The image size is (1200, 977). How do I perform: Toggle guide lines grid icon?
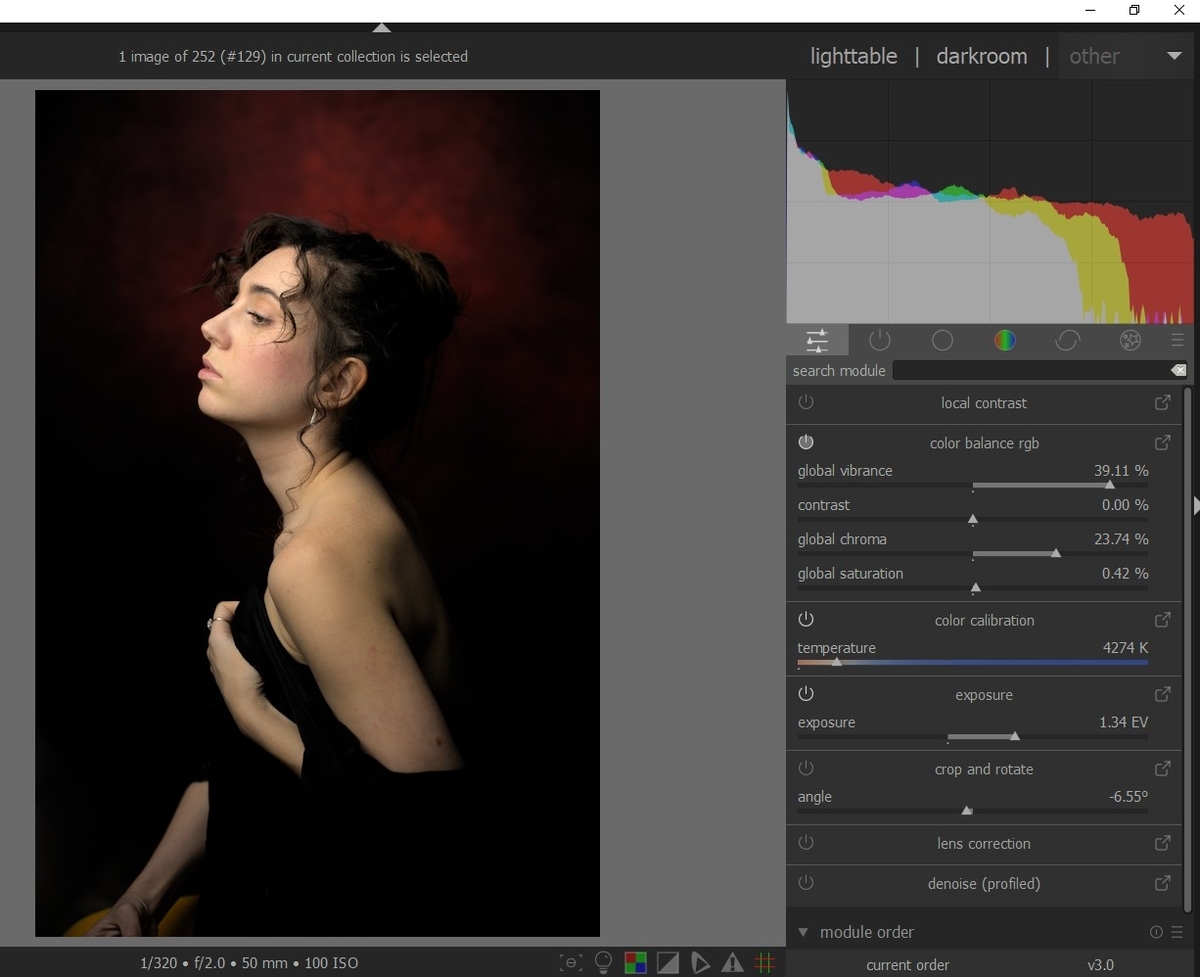click(765, 963)
